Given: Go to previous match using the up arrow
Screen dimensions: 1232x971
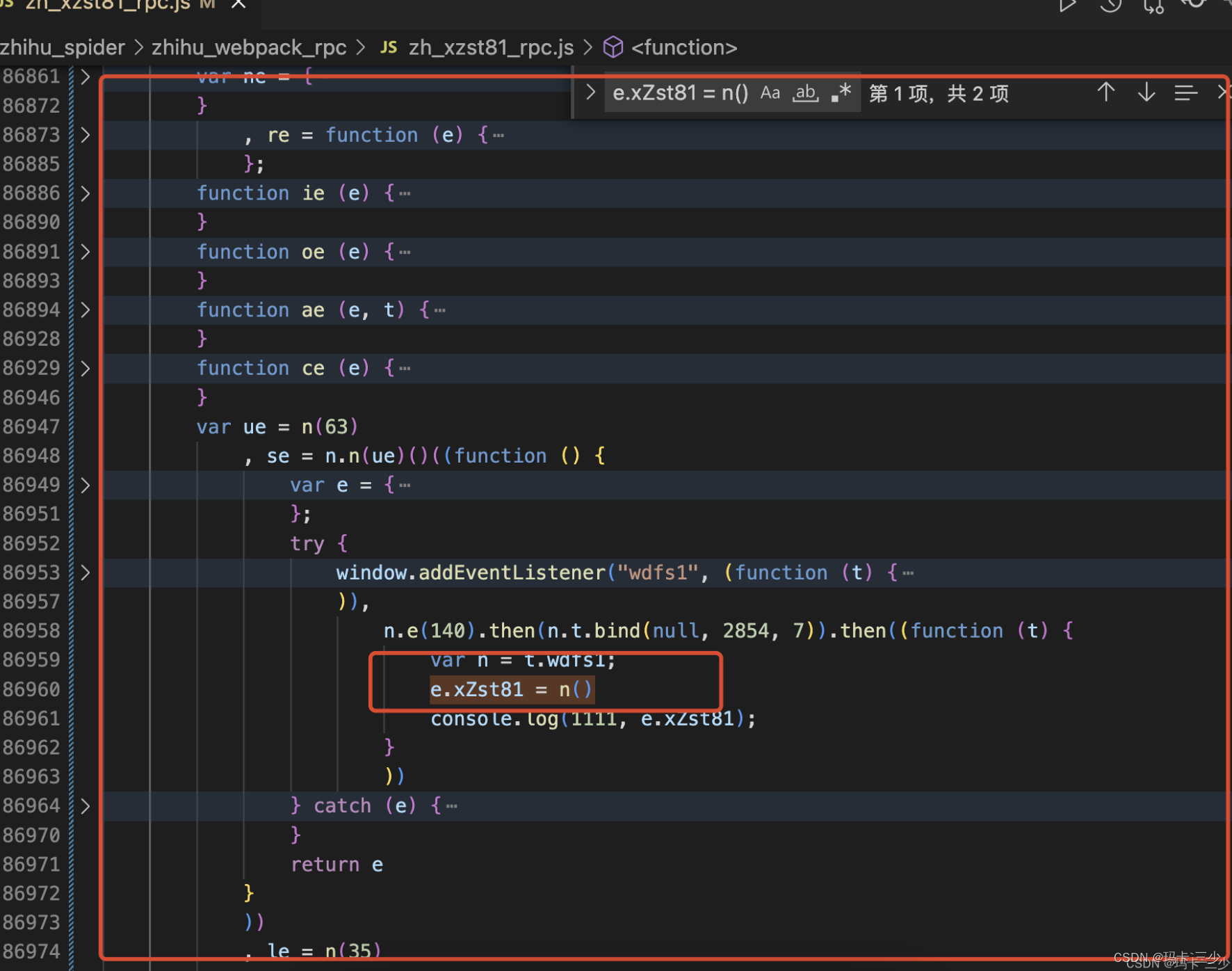Looking at the screenshot, I should [x=1105, y=92].
